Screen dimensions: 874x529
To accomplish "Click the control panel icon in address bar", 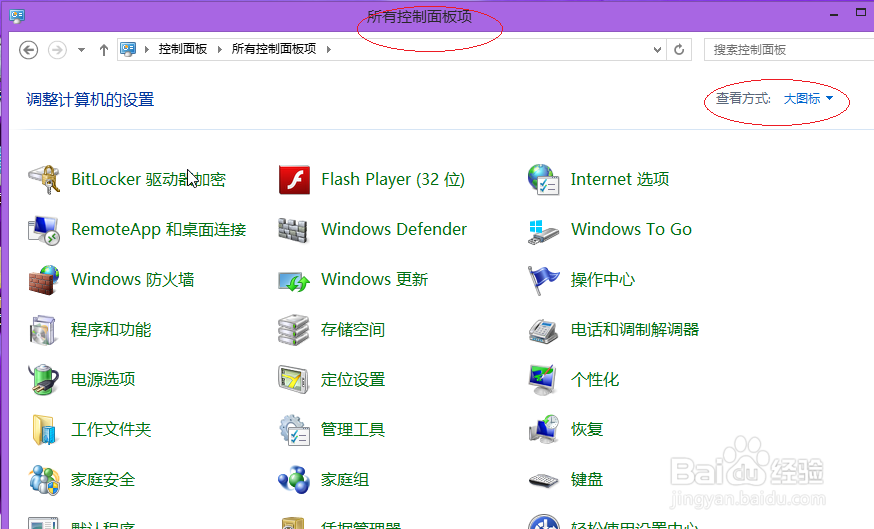I will pyautogui.click(x=129, y=49).
